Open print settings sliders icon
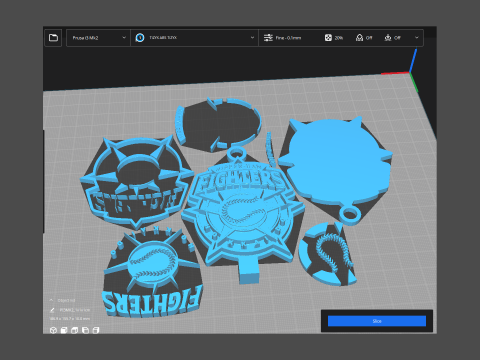 pos(268,38)
